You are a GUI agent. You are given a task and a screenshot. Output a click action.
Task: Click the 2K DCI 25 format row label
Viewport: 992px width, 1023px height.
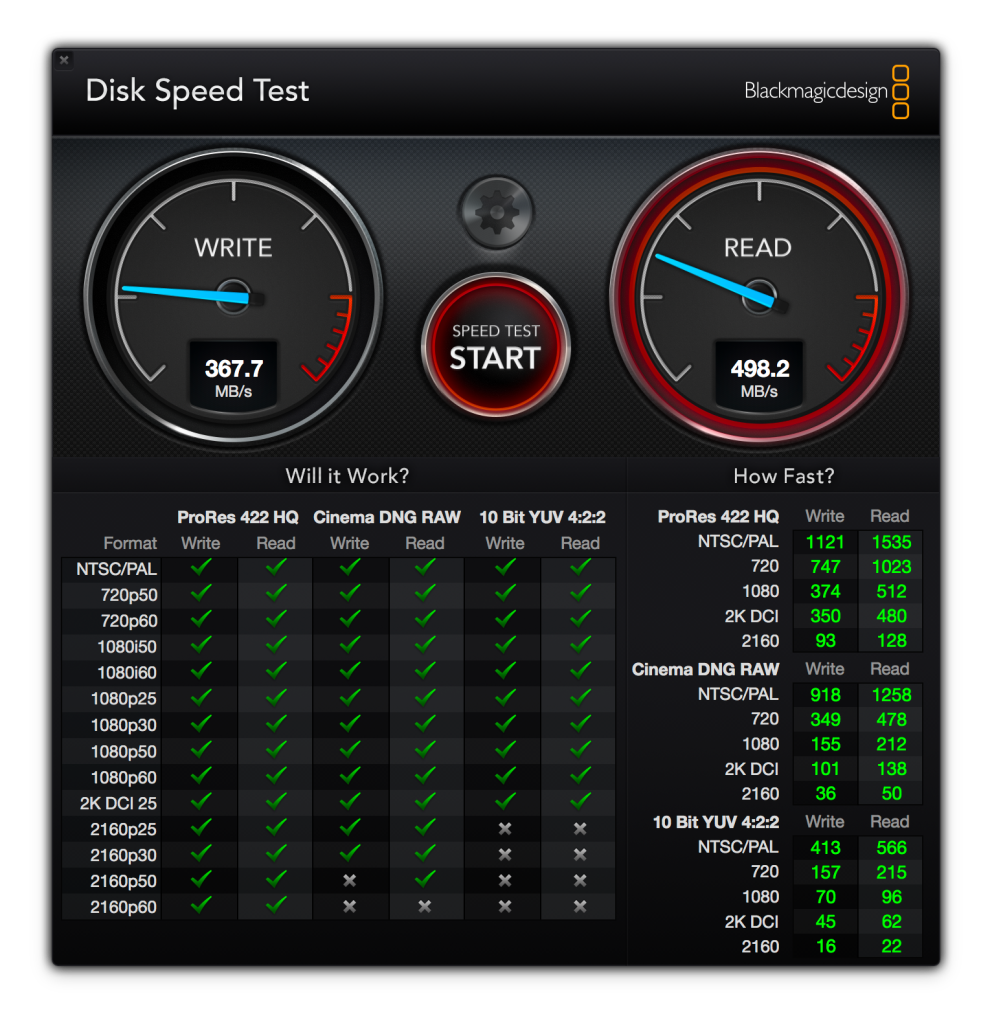[119, 802]
